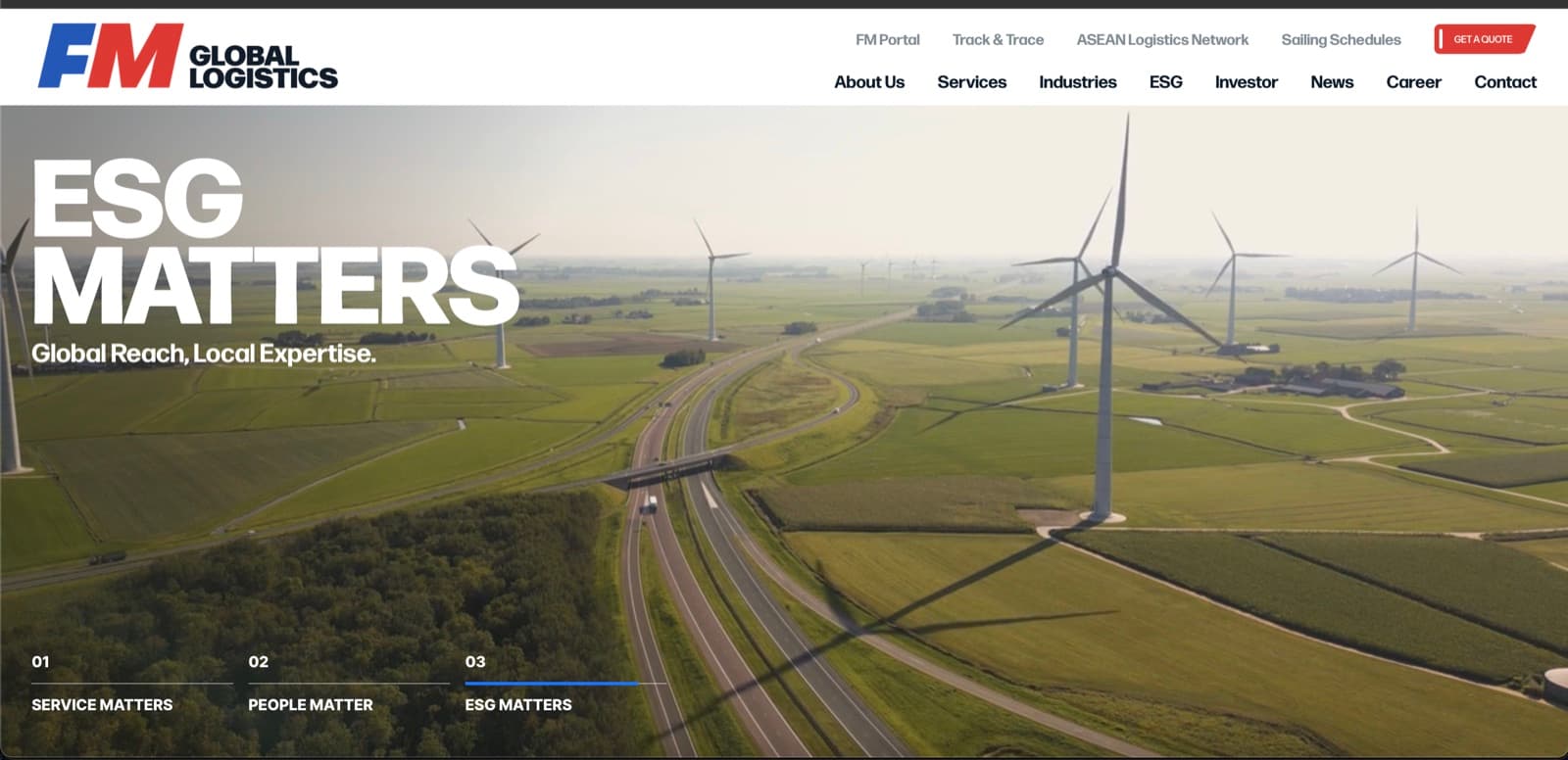Open the ESG menu item

point(1165,82)
